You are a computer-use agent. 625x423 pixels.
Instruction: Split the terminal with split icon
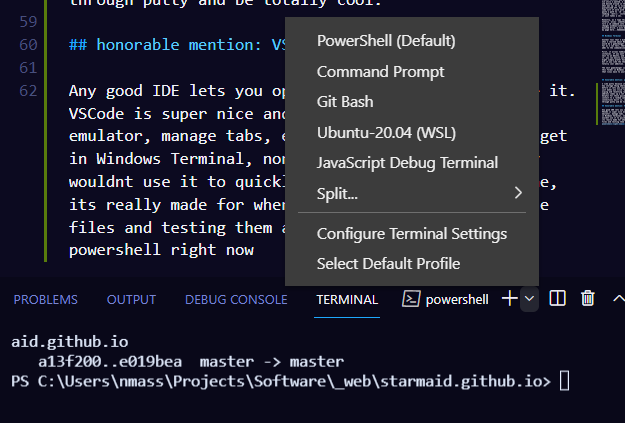click(x=557, y=298)
